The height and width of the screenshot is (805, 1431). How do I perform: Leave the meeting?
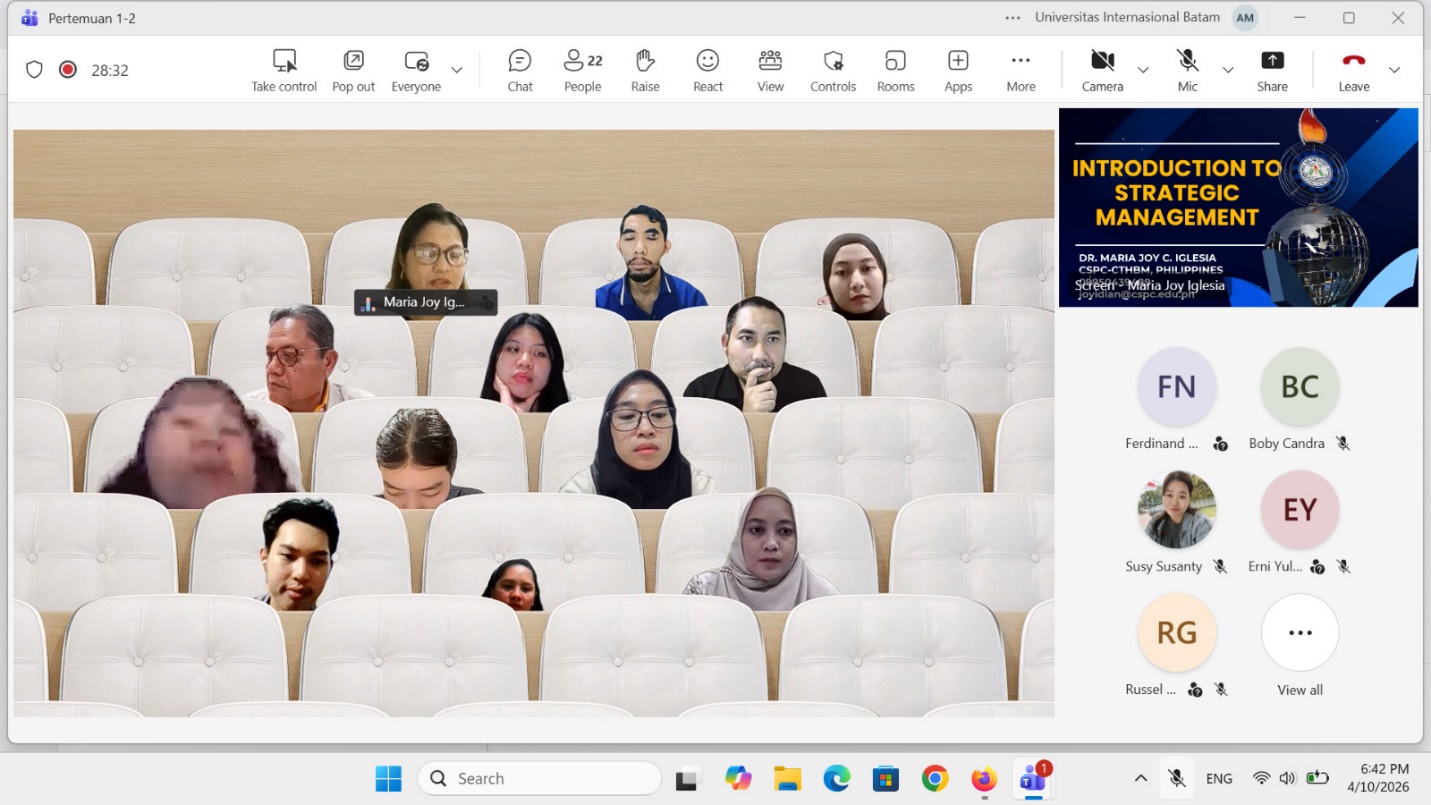point(1353,70)
